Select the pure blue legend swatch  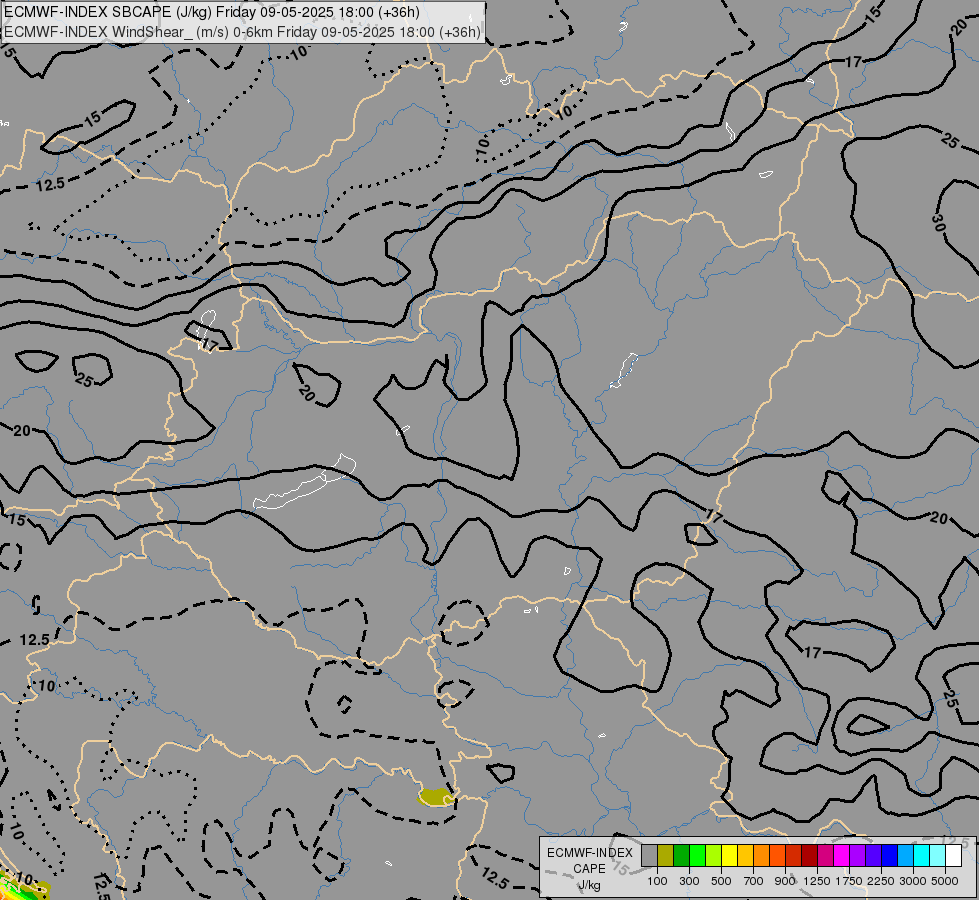click(x=889, y=856)
